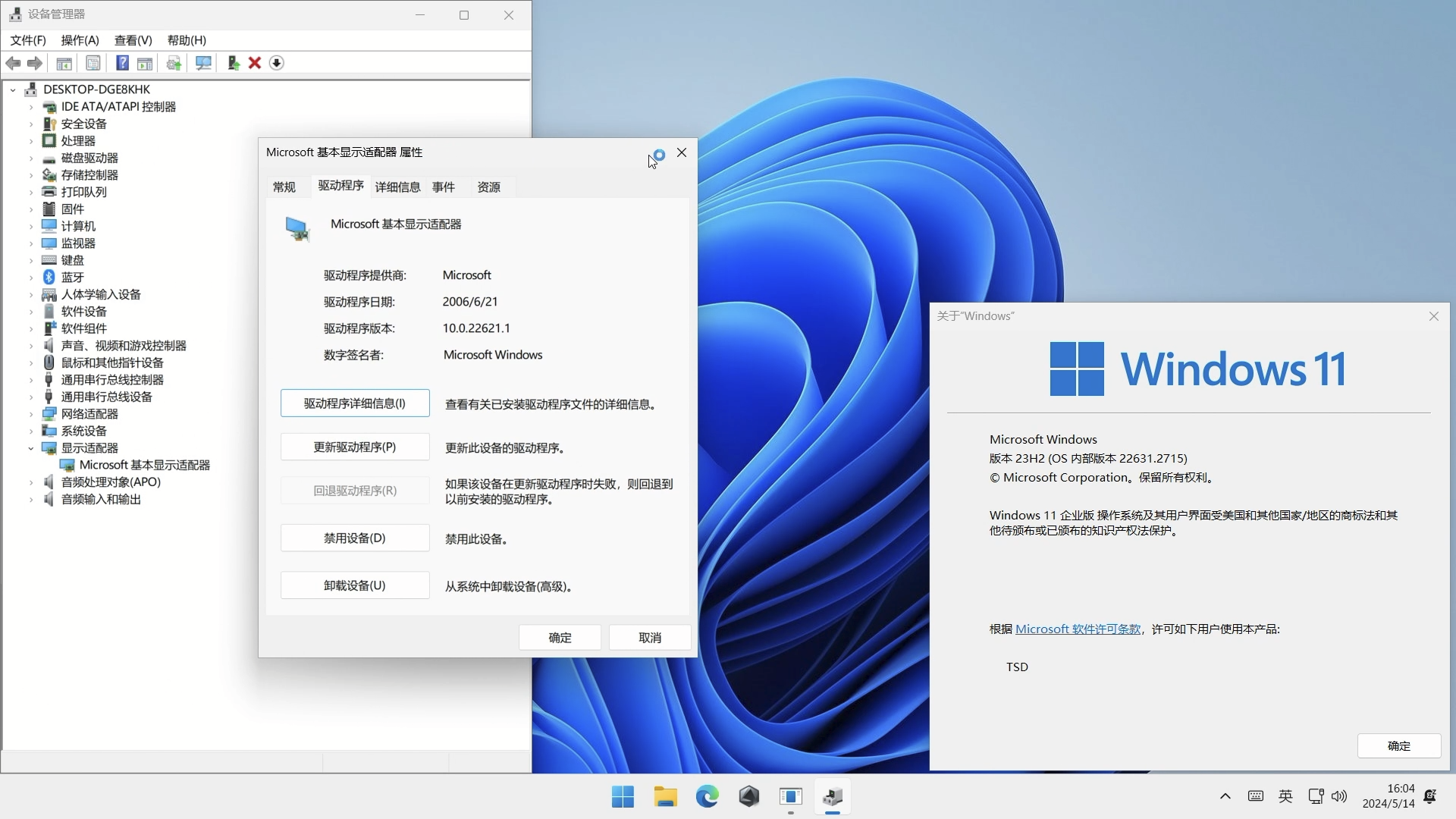Click the red X Uninstall device toolbar icon

coord(254,63)
